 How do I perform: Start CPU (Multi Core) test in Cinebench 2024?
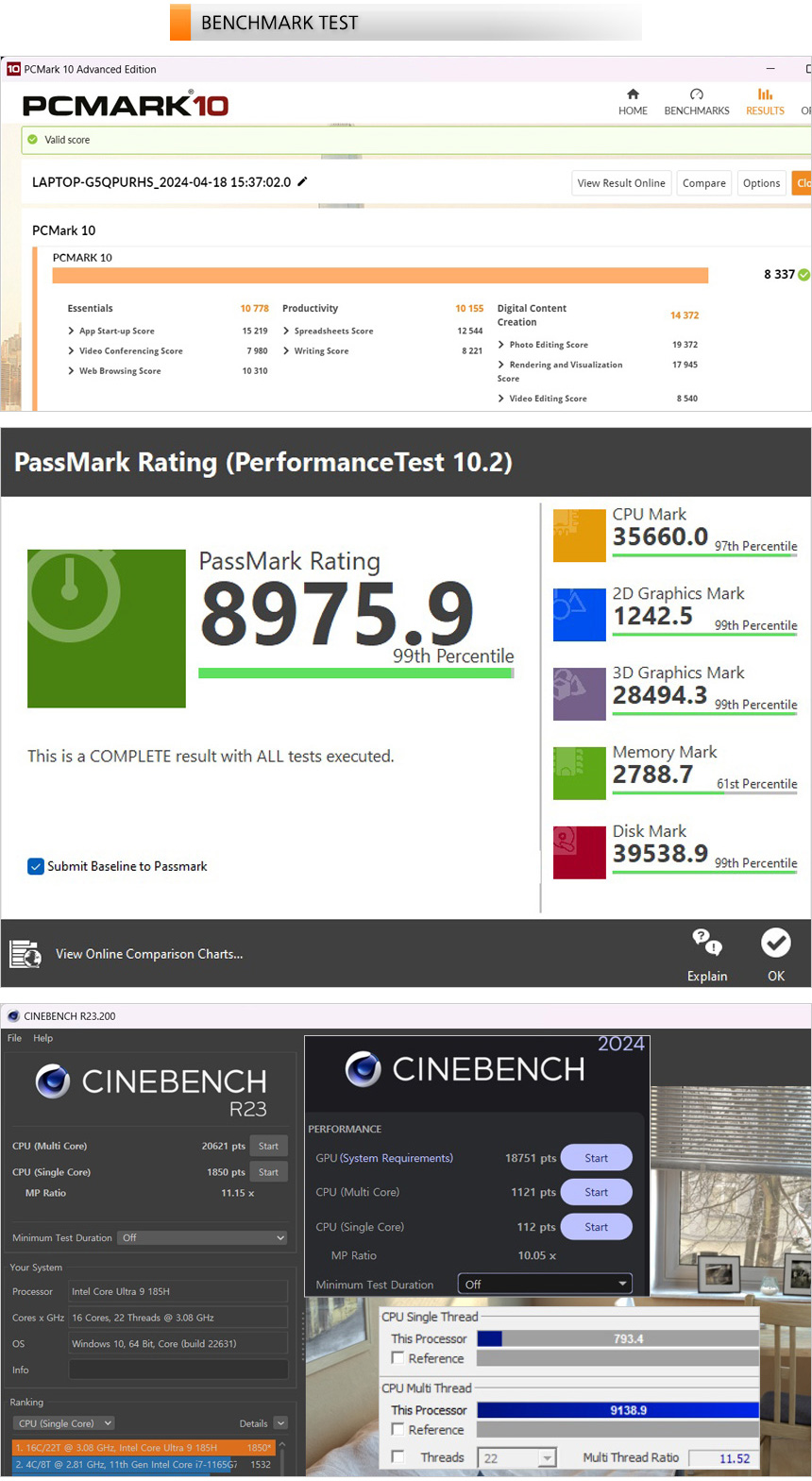[x=597, y=1192]
